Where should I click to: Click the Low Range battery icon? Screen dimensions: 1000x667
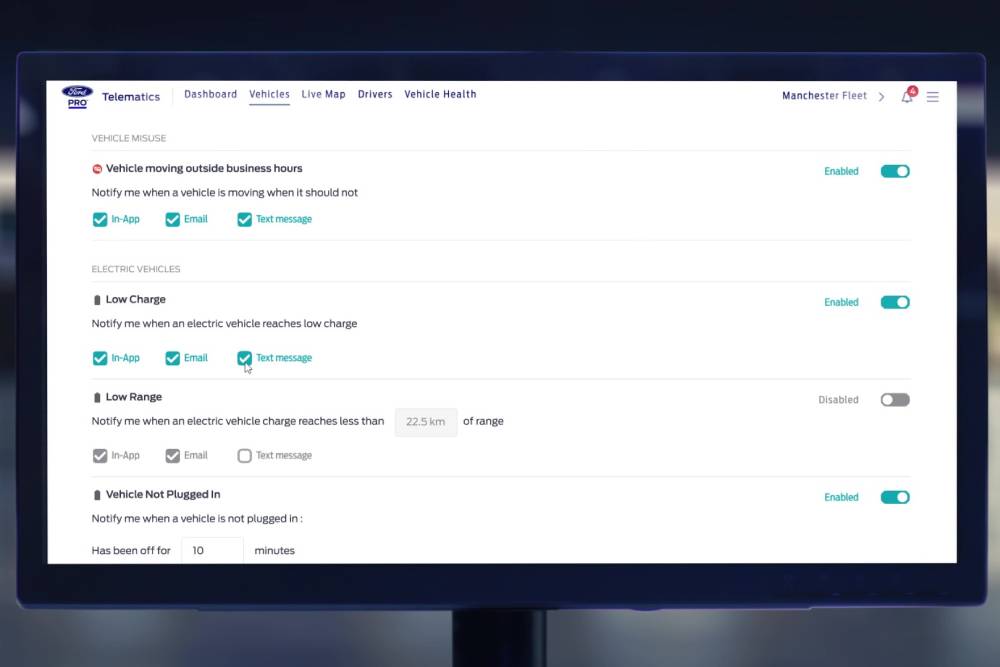97,398
